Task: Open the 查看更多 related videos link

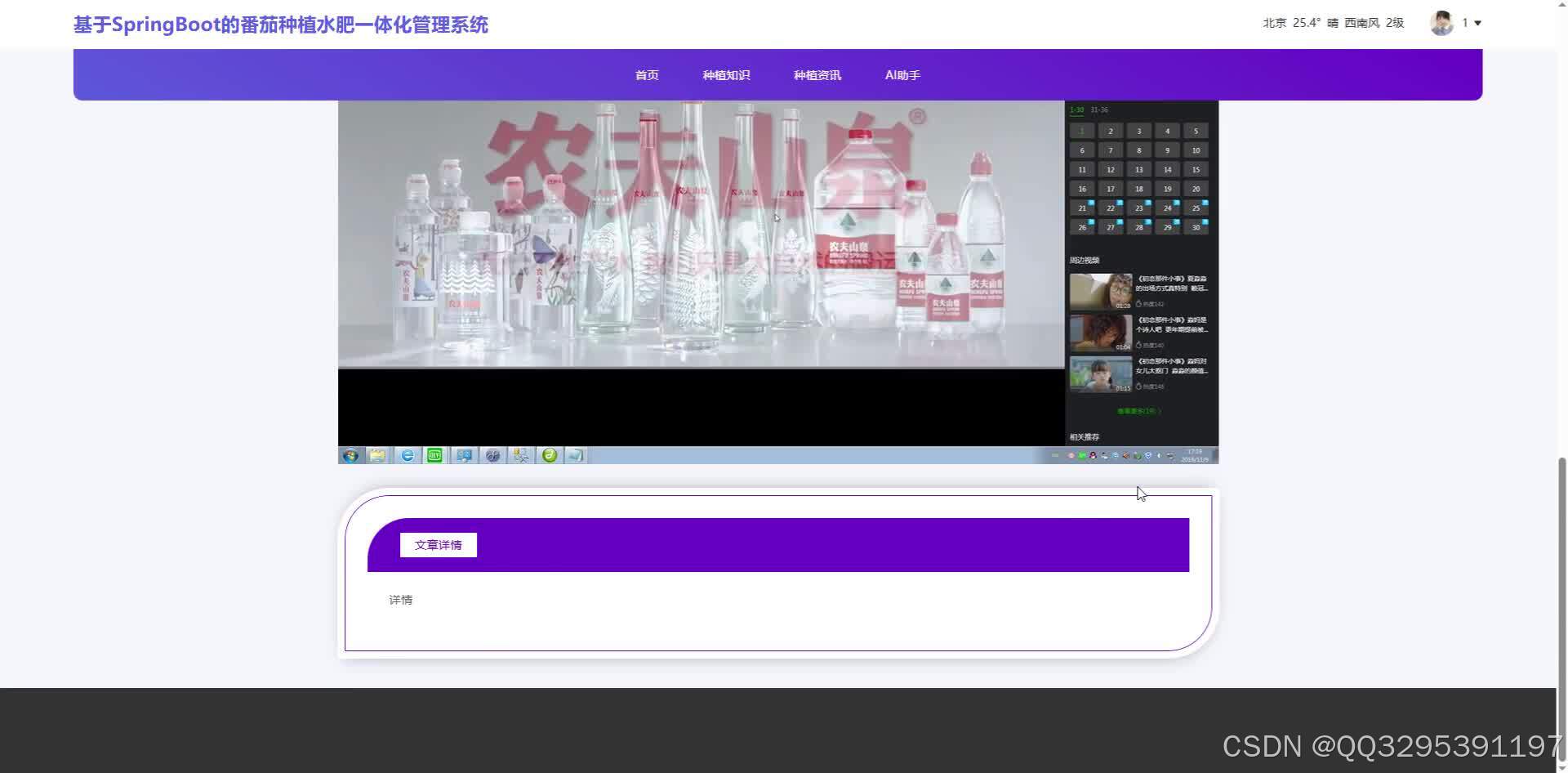Action: pos(1135,411)
